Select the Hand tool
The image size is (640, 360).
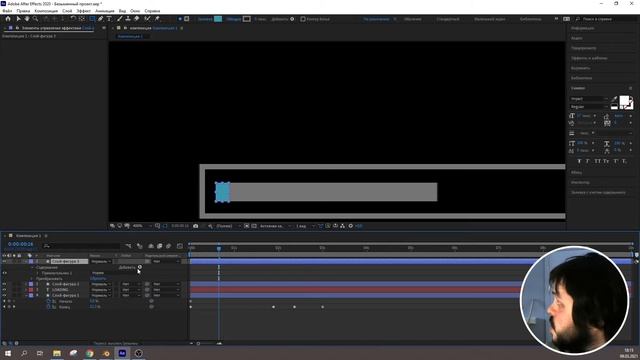point(27,19)
